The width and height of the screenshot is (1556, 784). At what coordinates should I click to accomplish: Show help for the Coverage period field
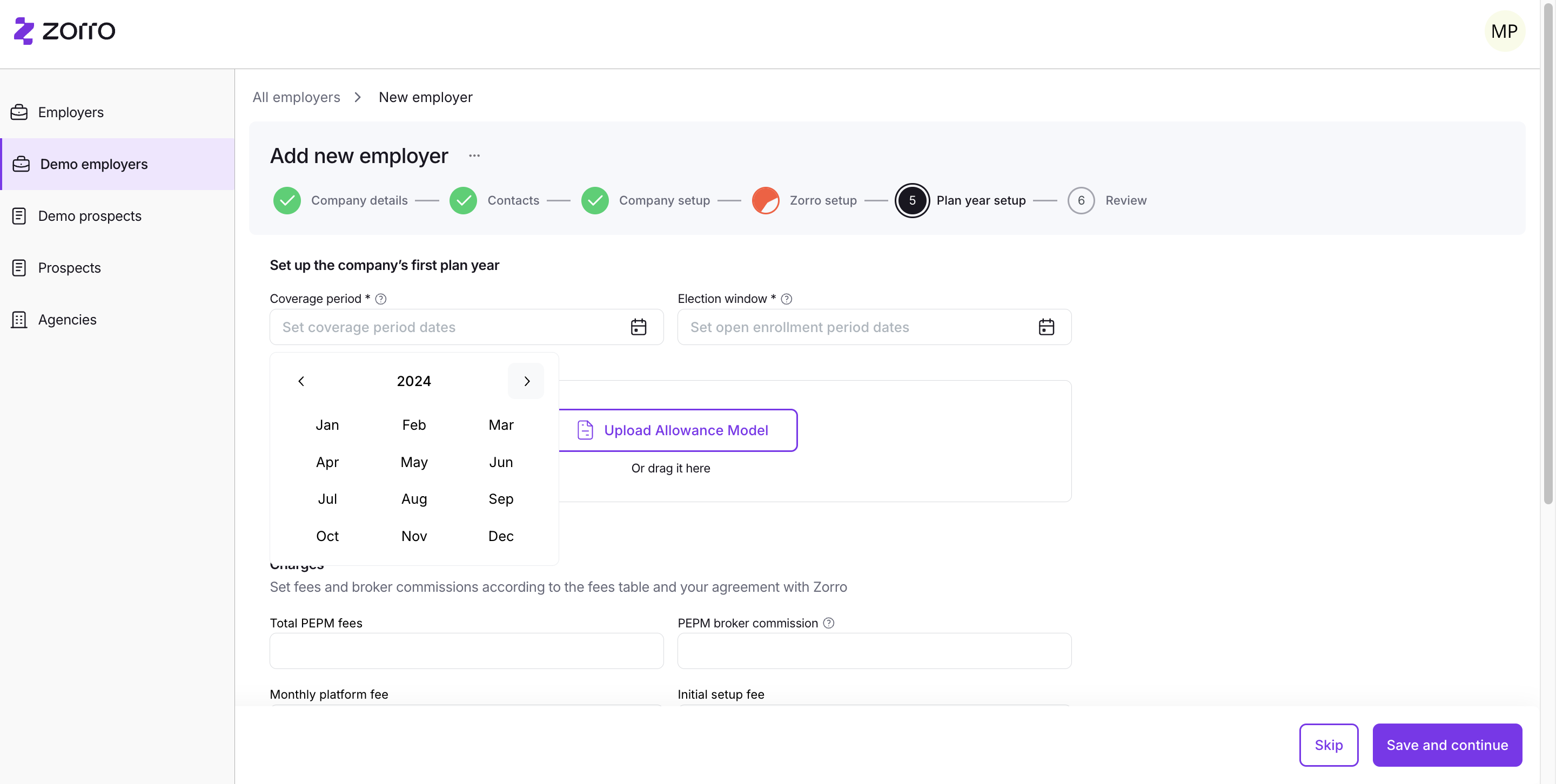point(380,299)
